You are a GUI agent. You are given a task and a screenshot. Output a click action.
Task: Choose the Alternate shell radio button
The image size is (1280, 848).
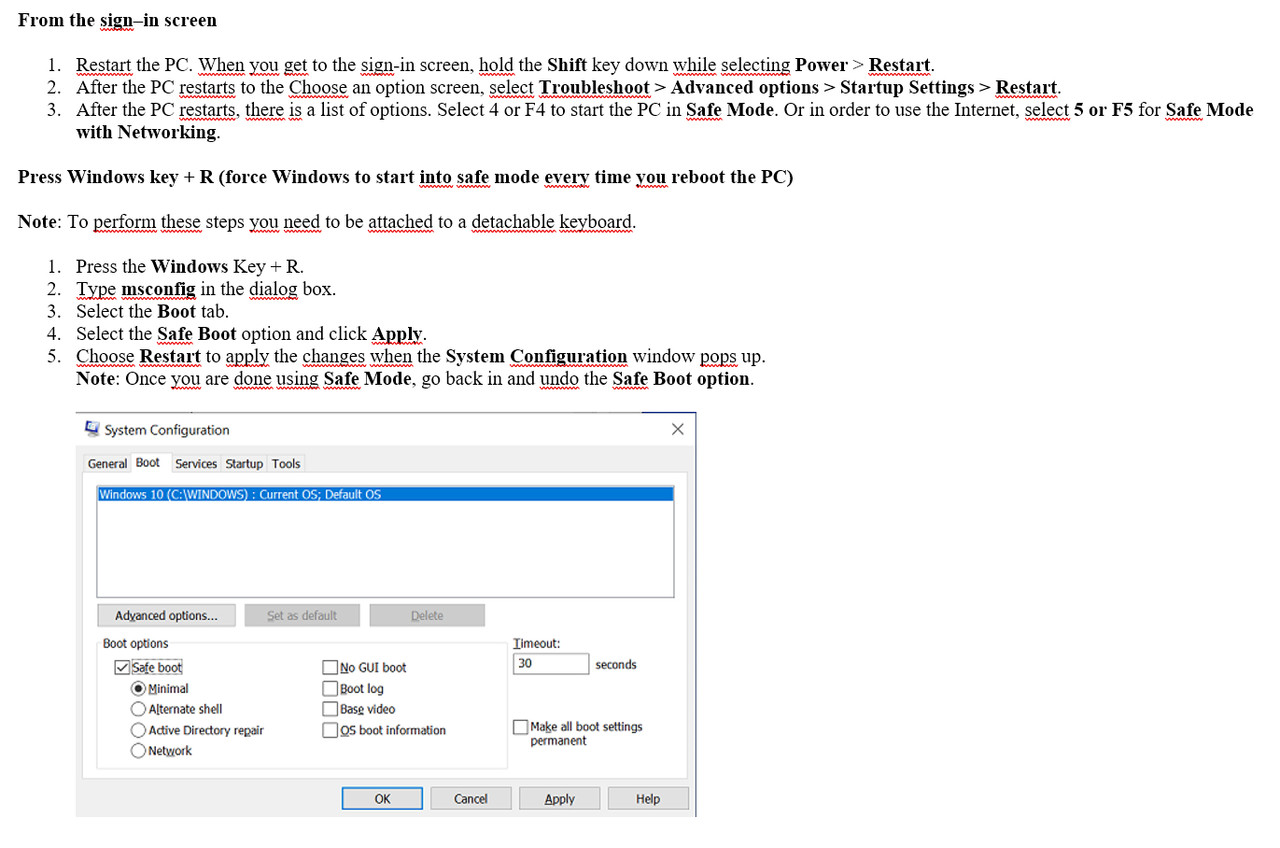pos(138,709)
